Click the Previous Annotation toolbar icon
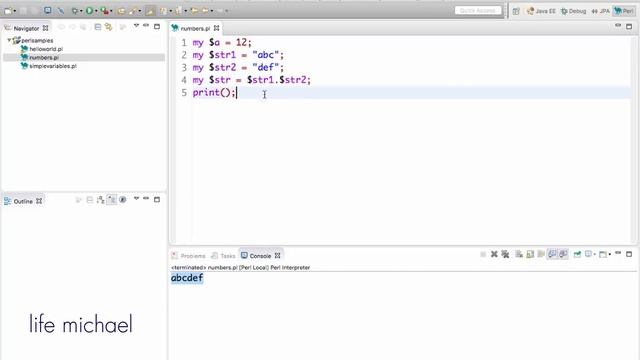The height and width of the screenshot is (360, 640). 179,11
